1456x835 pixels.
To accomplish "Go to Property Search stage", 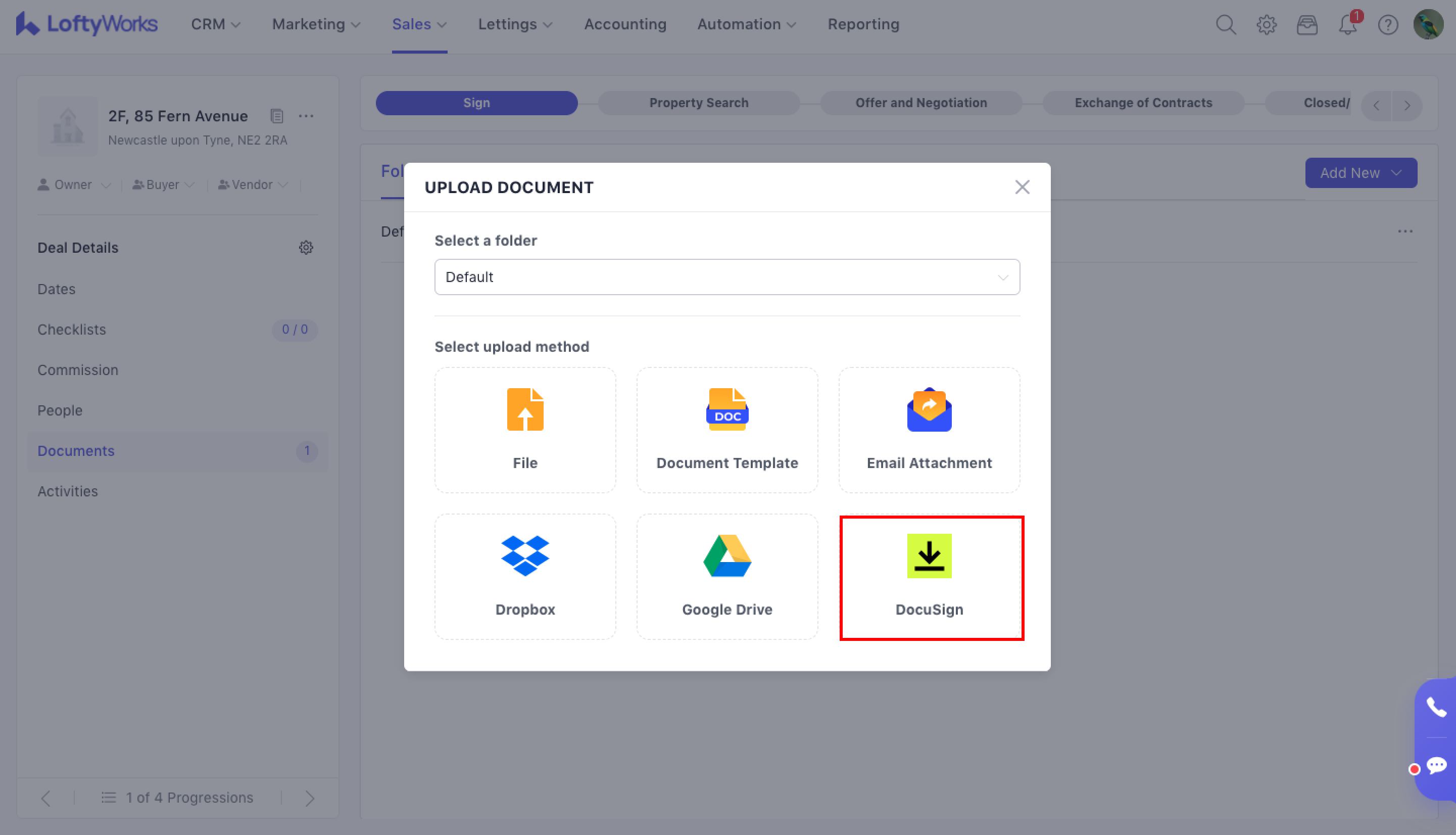I will 698,103.
